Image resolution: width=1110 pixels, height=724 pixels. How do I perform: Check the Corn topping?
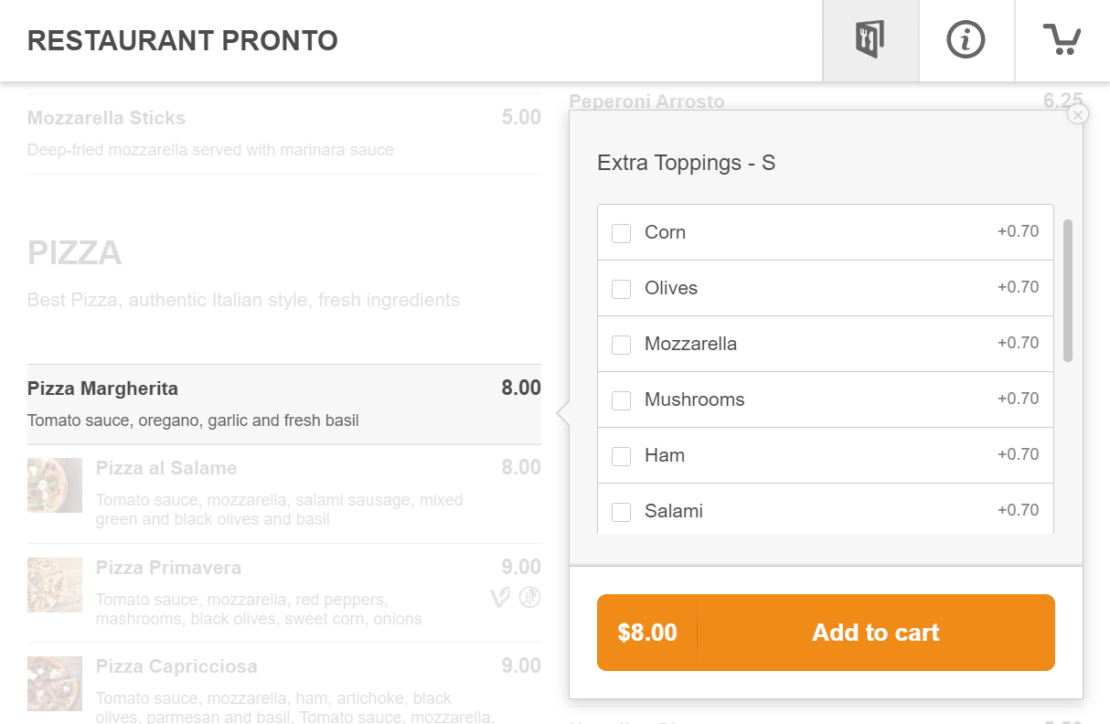pyautogui.click(x=621, y=233)
